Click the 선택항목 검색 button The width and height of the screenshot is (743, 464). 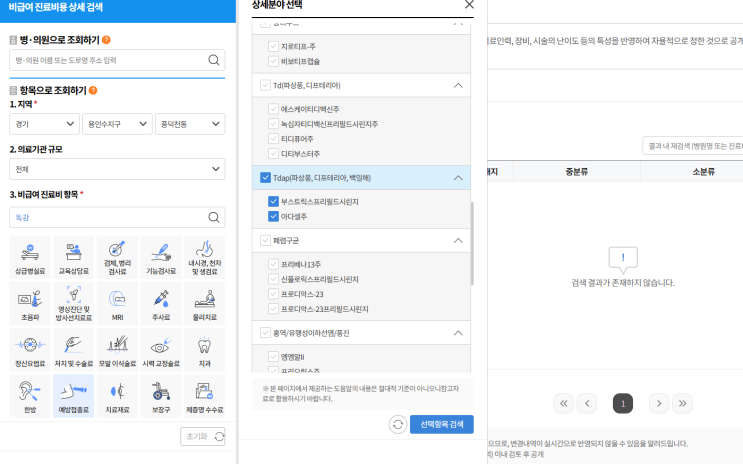tap(442, 424)
